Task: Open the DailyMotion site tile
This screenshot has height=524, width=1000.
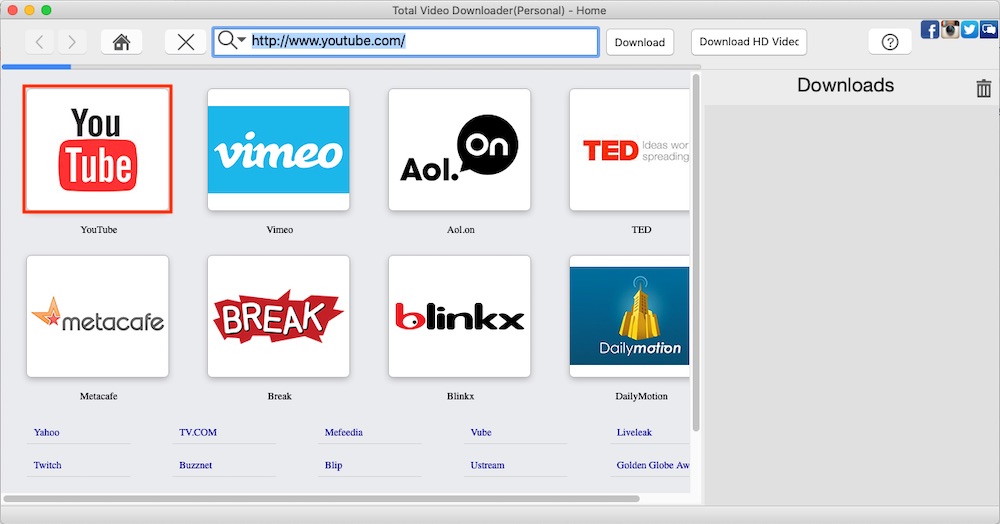Action: [x=629, y=316]
